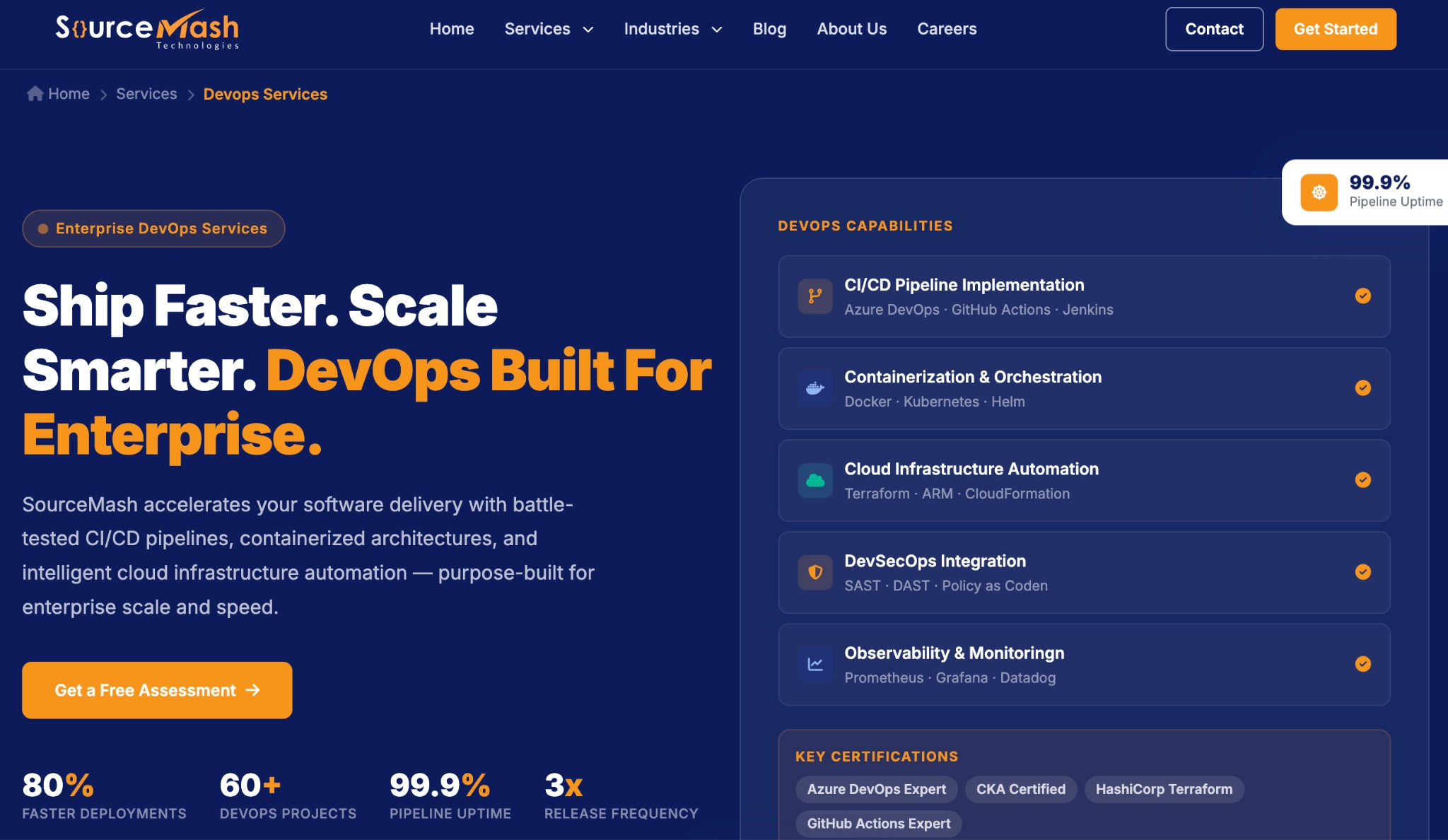Image resolution: width=1448 pixels, height=840 pixels.
Task: Go to the Blog page
Action: pyautogui.click(x=769, y=29)
